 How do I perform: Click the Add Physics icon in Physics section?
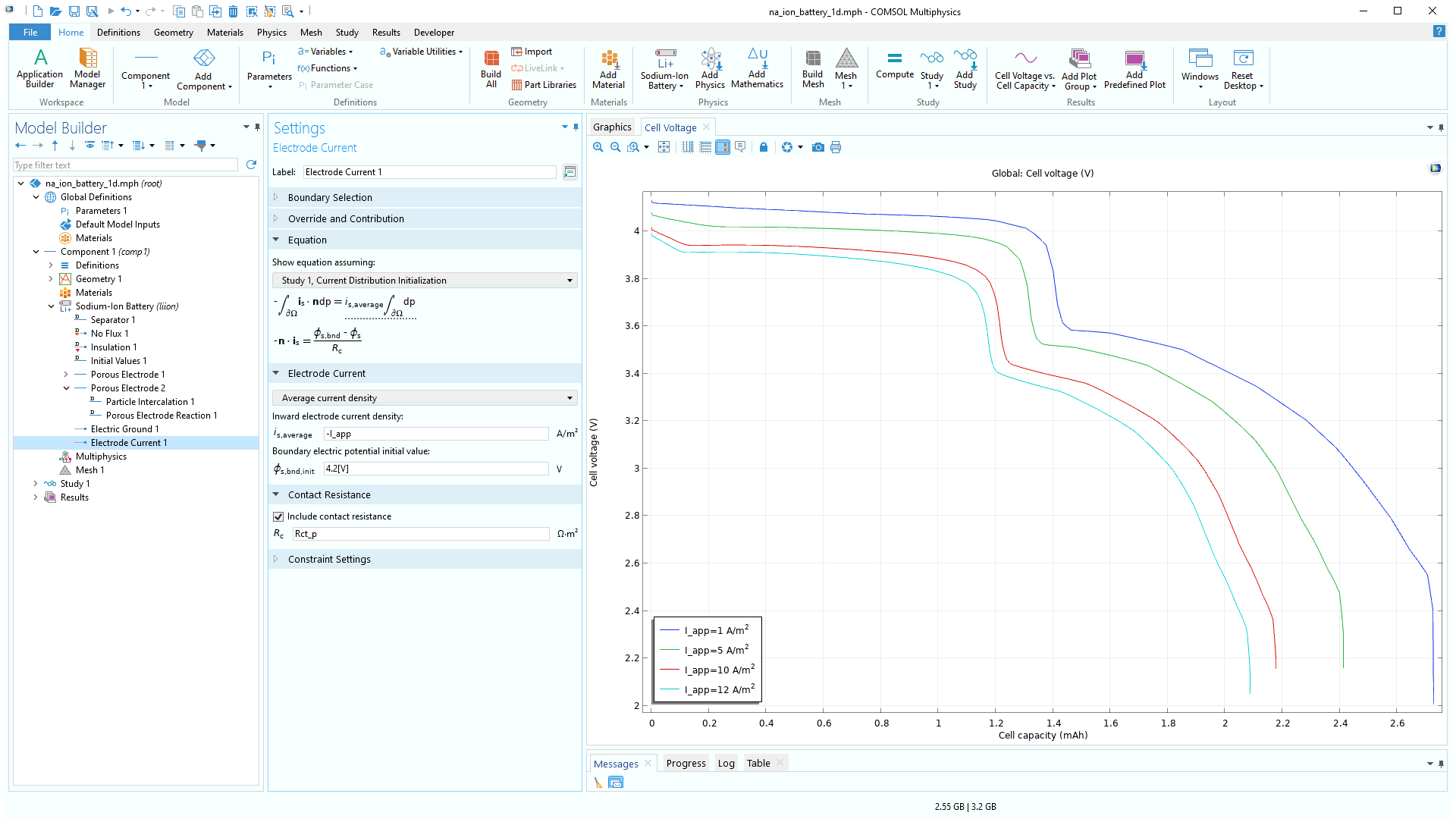coord(711,68)
